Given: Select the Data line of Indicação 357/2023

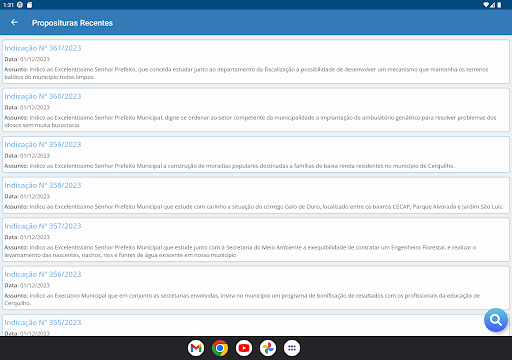Looking at the screenshot, I should (27, 237).
